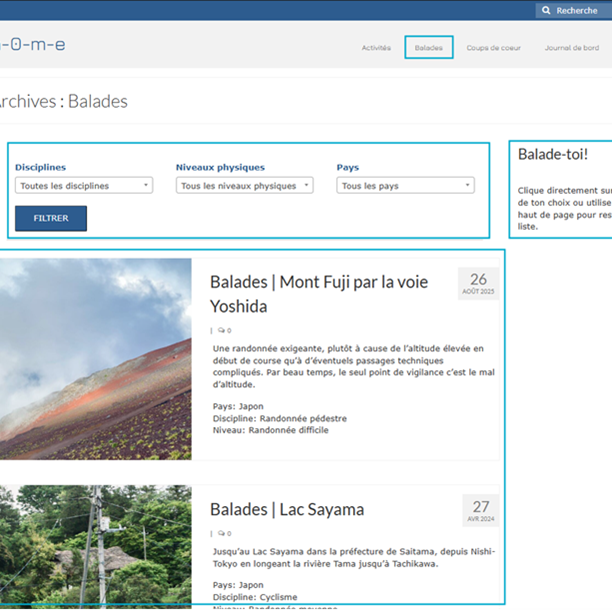Expand the Tous les pays dropdown
Screen dimensions: 612x612
point(406,185)
